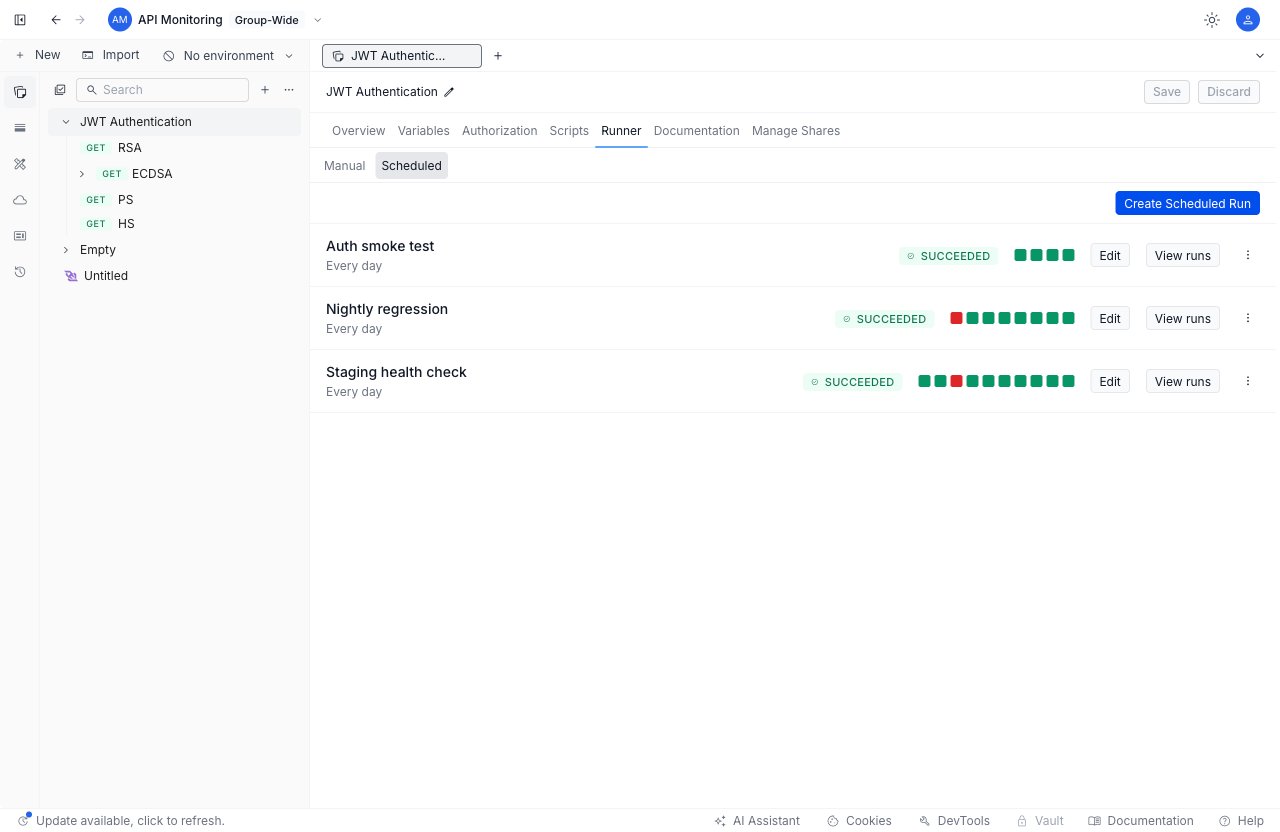Edit the JWT Authentication name pencil icon
Image resolution: width=1280 pixels, height=832 pixels.
click(x=449, y=92)
